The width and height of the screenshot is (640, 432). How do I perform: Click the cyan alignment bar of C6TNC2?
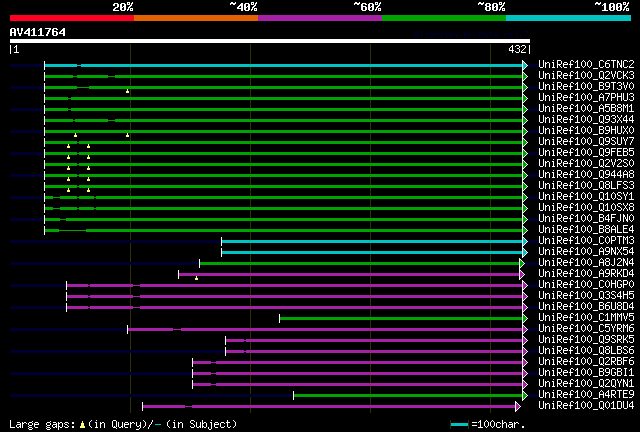(284, 65)
